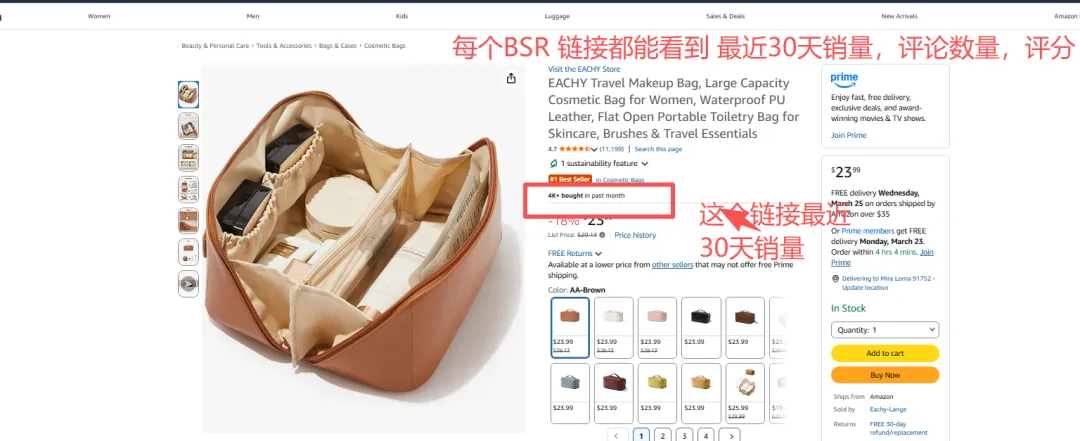This screenshot has height=441, width=1080.
Task: Click the info icon next to List Price
Action: pyautogui.click(x=603, y=235)
